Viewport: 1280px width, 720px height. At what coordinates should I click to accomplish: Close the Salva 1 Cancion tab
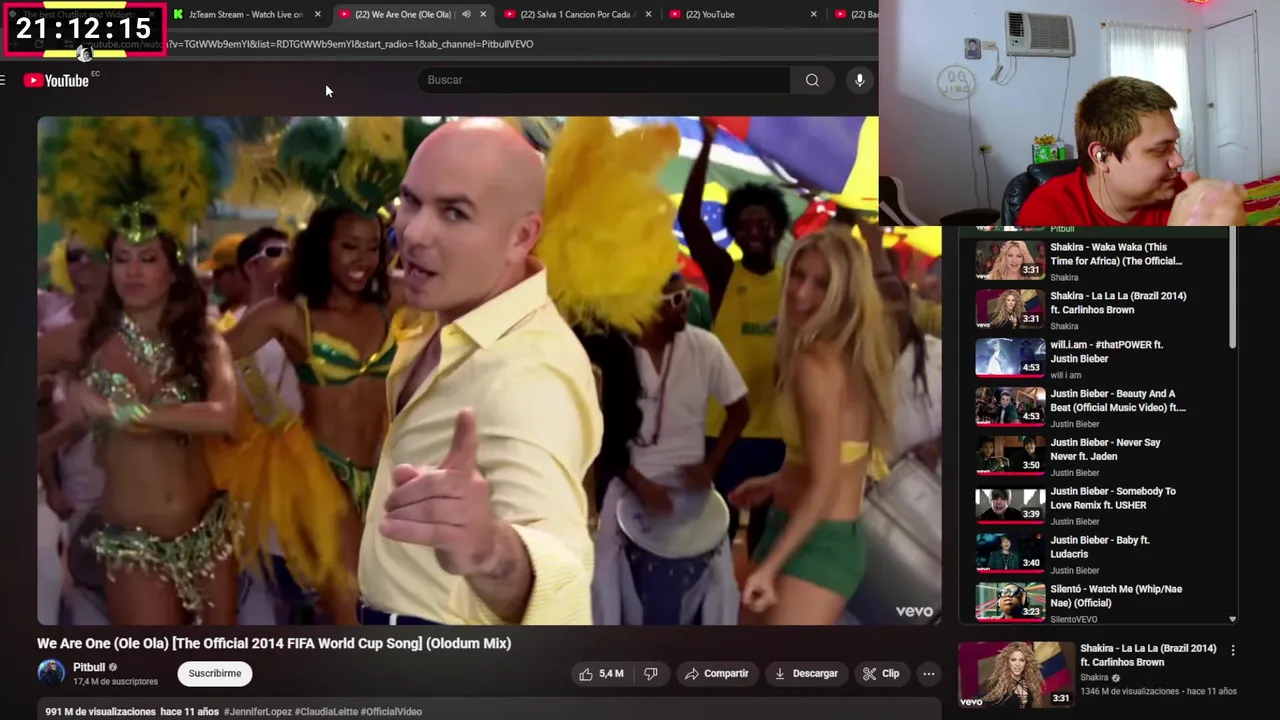click(x=648, y=14)
